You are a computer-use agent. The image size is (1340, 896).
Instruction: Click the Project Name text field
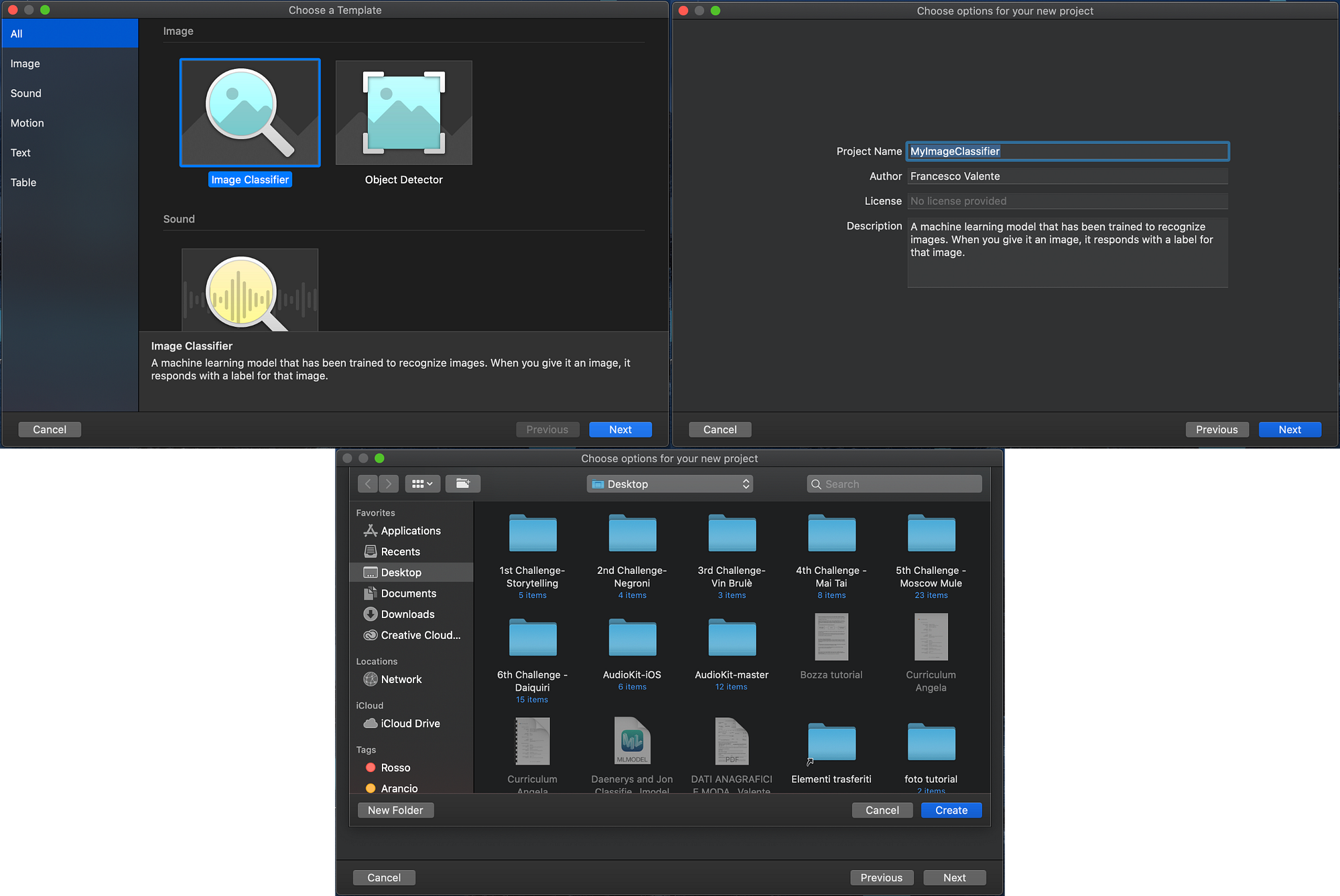coord(1067,151)
